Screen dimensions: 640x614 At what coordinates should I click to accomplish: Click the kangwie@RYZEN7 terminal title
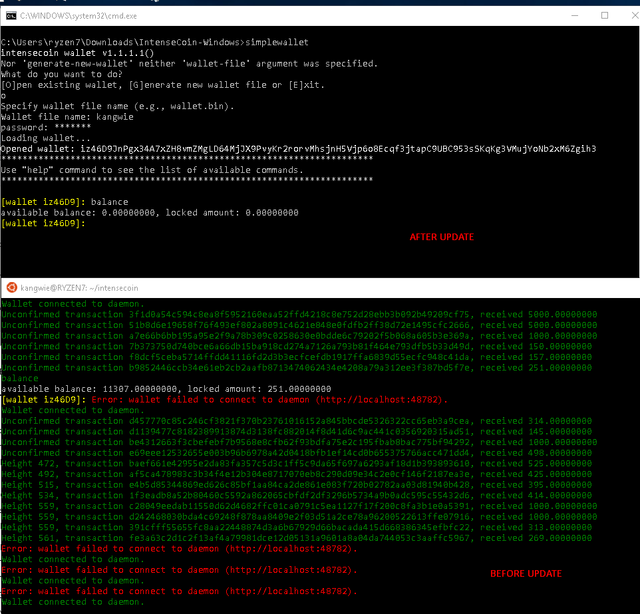pyautogui.click(x=79, y=288)
